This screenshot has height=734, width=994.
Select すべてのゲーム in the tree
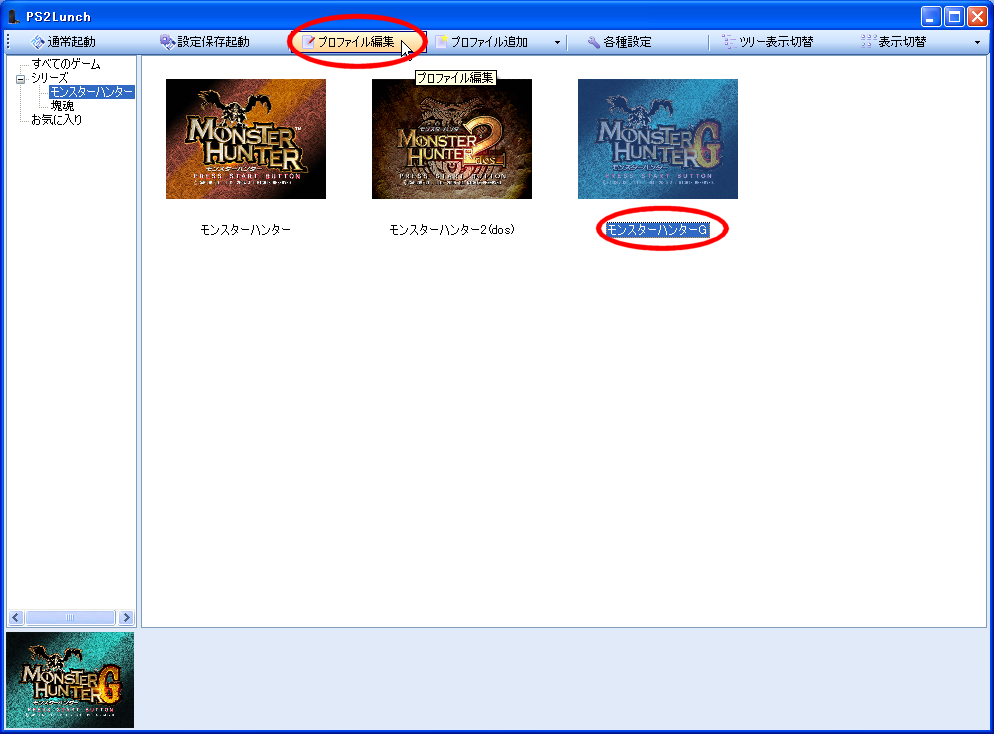click(66, 64)
